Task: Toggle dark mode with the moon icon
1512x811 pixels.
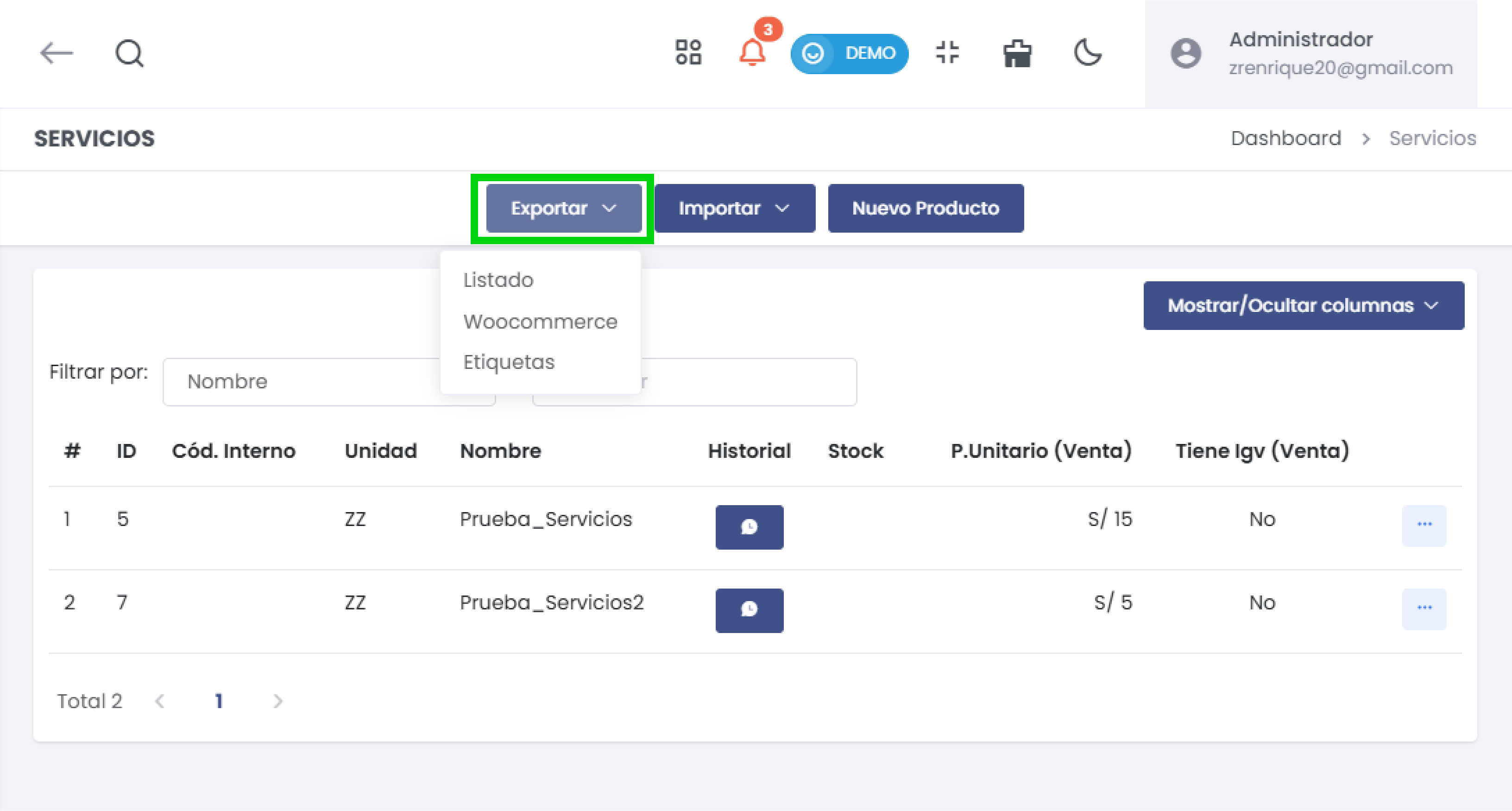Action: pyautogui.click(x=1087, y=54)
